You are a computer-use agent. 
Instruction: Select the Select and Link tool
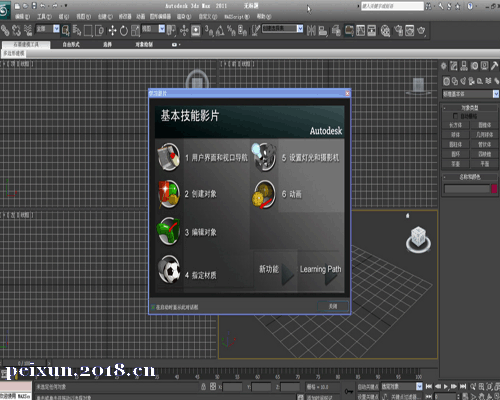(5, 31)
